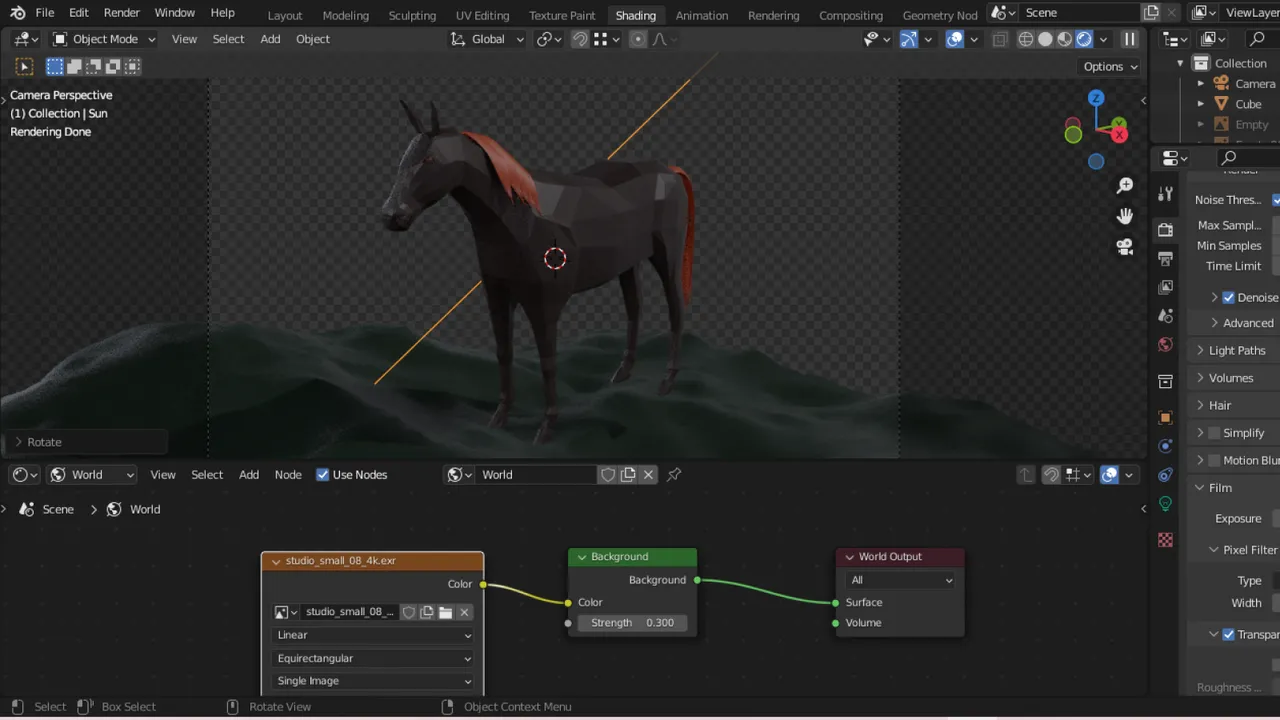Toggle viewport overlays on or off
The image size is (1280, 720).
955,39
